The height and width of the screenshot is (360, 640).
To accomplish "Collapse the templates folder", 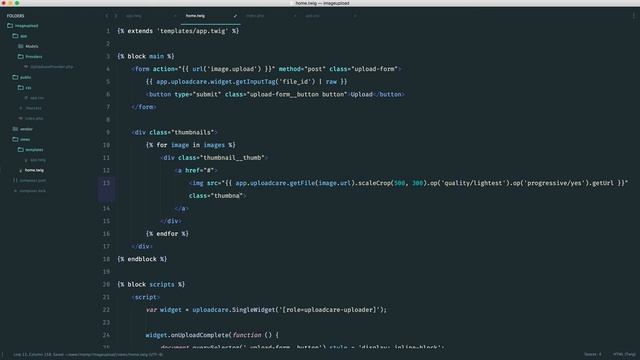I will tap(31, 150).
